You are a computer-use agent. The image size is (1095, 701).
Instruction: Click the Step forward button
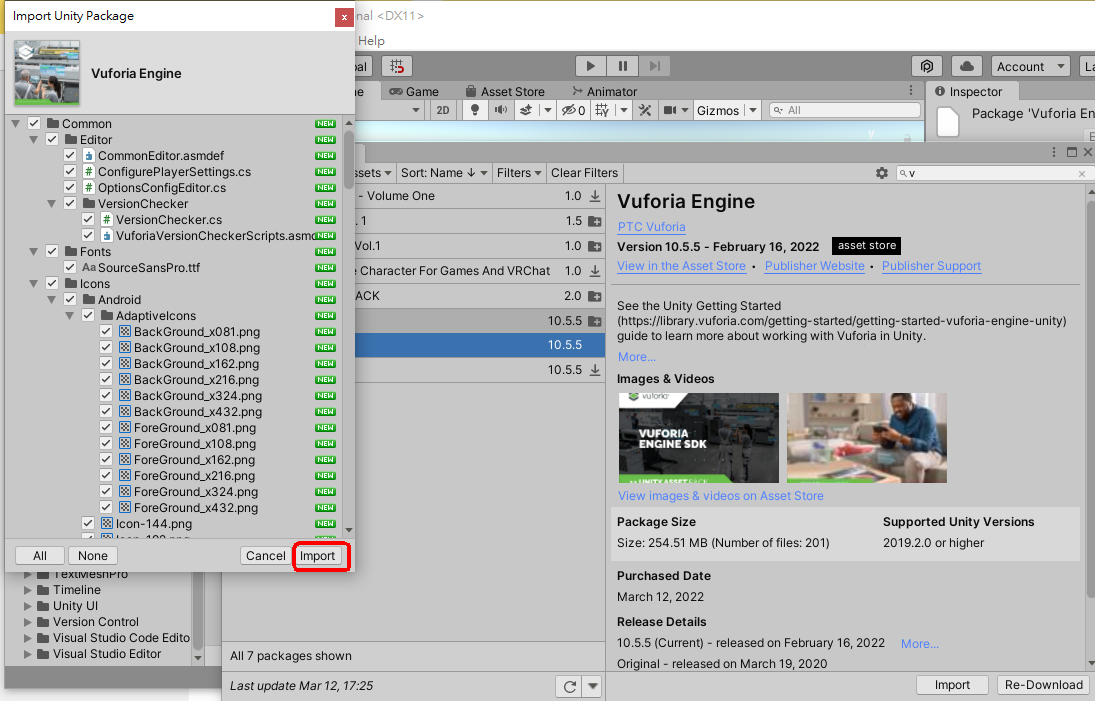[x=654, y=66]
